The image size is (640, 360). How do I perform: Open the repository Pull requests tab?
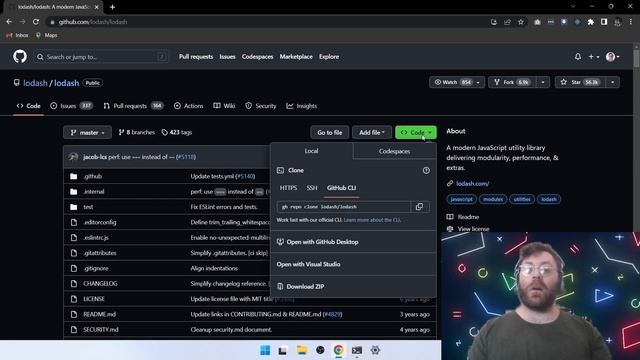coord(133,106)
